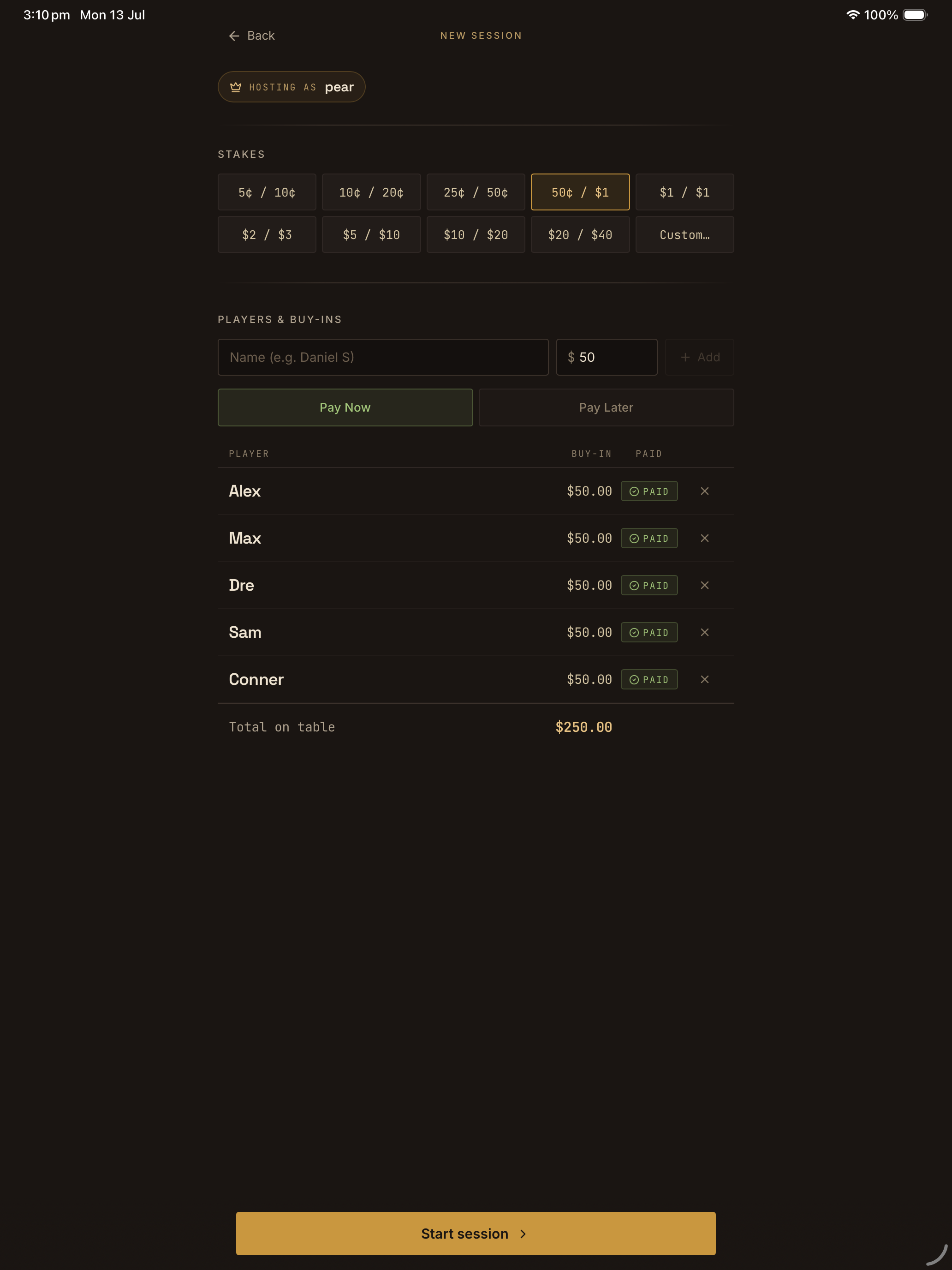Click player name Max
The image size is (952, 1270).
pos(245,539)
